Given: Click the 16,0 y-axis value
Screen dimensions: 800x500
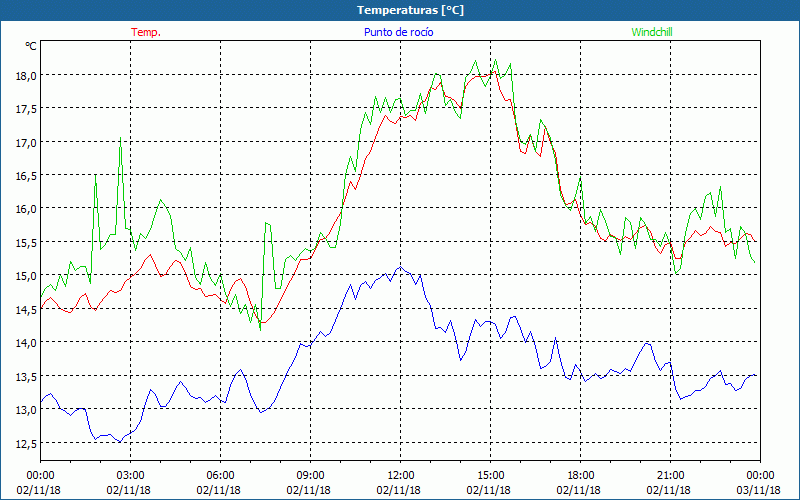Looking at the screenshot, I should coord(27,209).
